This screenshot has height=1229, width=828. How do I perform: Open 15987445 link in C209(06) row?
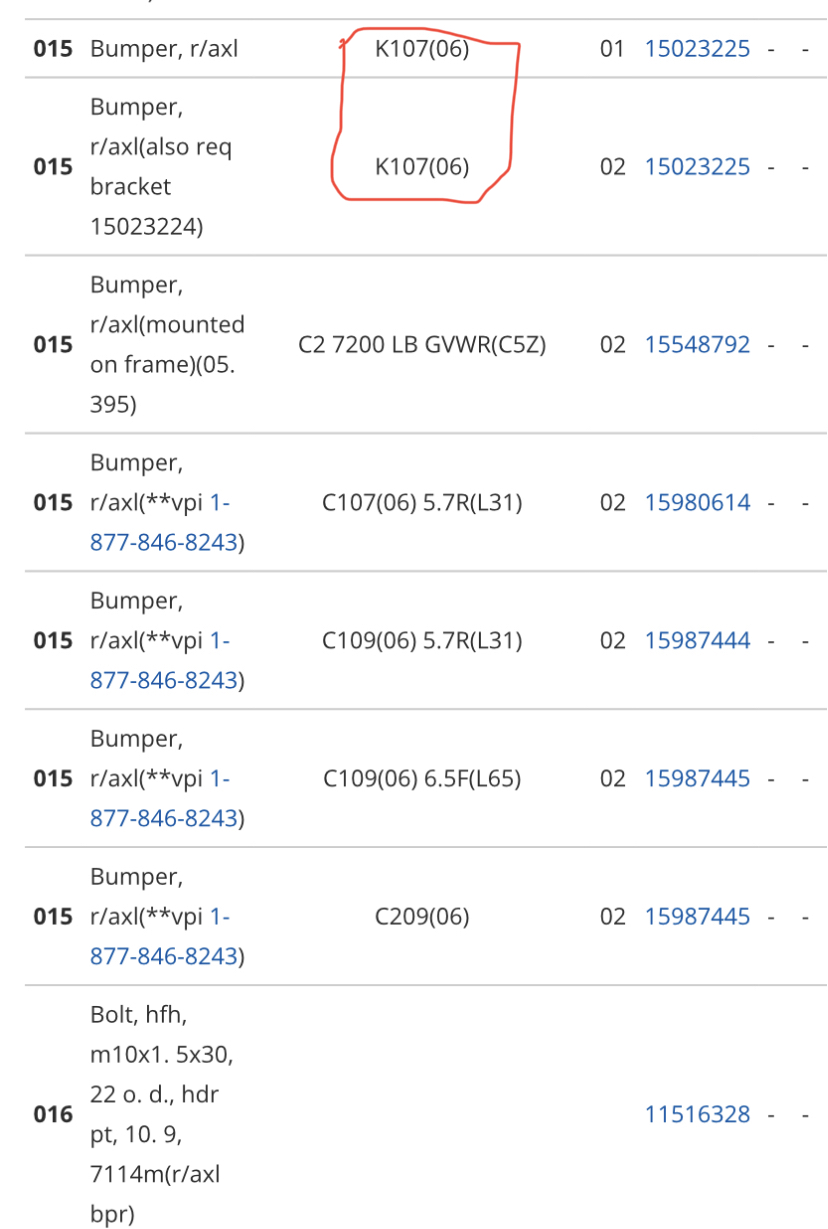point(697,917)
